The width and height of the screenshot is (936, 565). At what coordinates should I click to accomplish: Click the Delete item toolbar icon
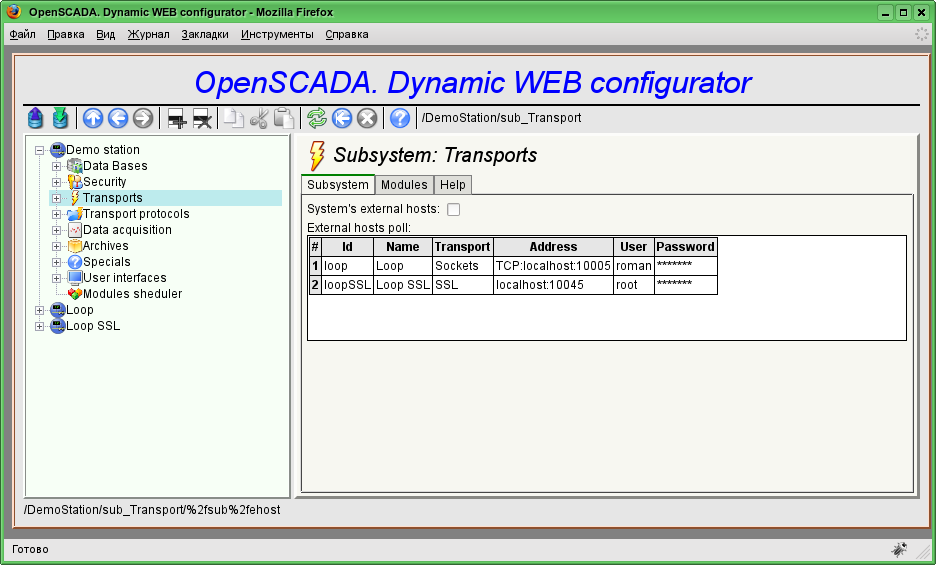click(202, 119)
